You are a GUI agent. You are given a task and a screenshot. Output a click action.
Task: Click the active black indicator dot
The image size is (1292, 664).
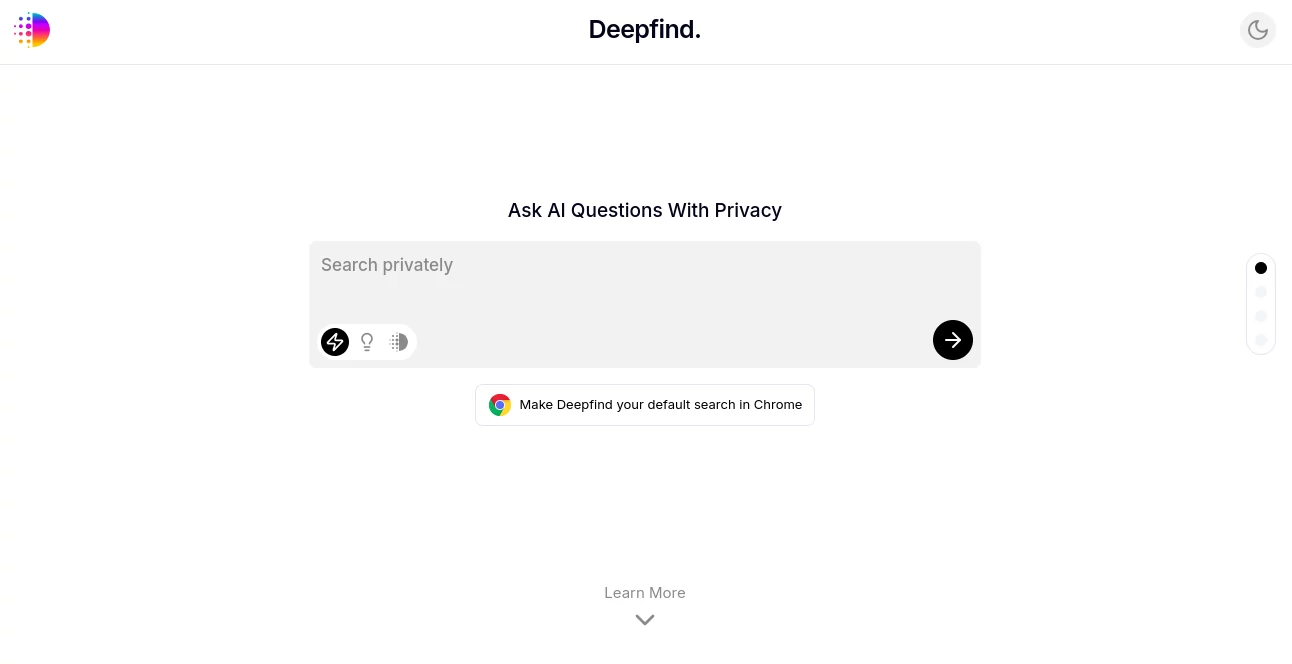[1261, 267]
